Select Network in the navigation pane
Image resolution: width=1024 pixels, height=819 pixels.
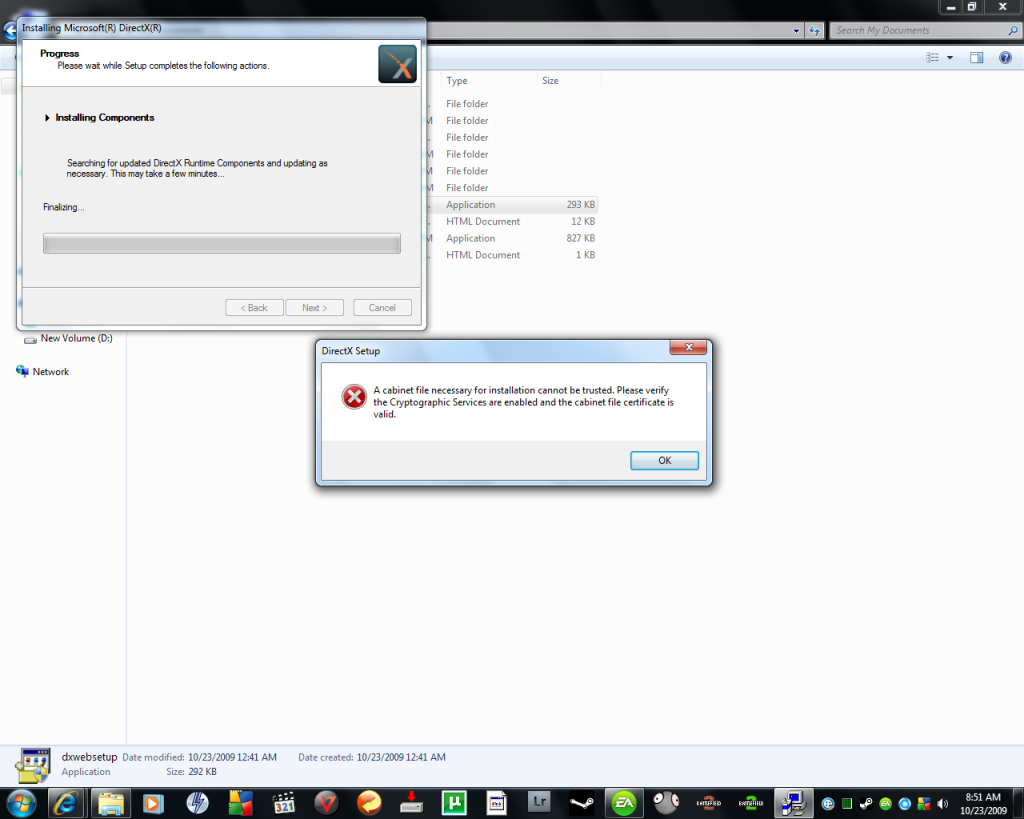pos(42,372)
